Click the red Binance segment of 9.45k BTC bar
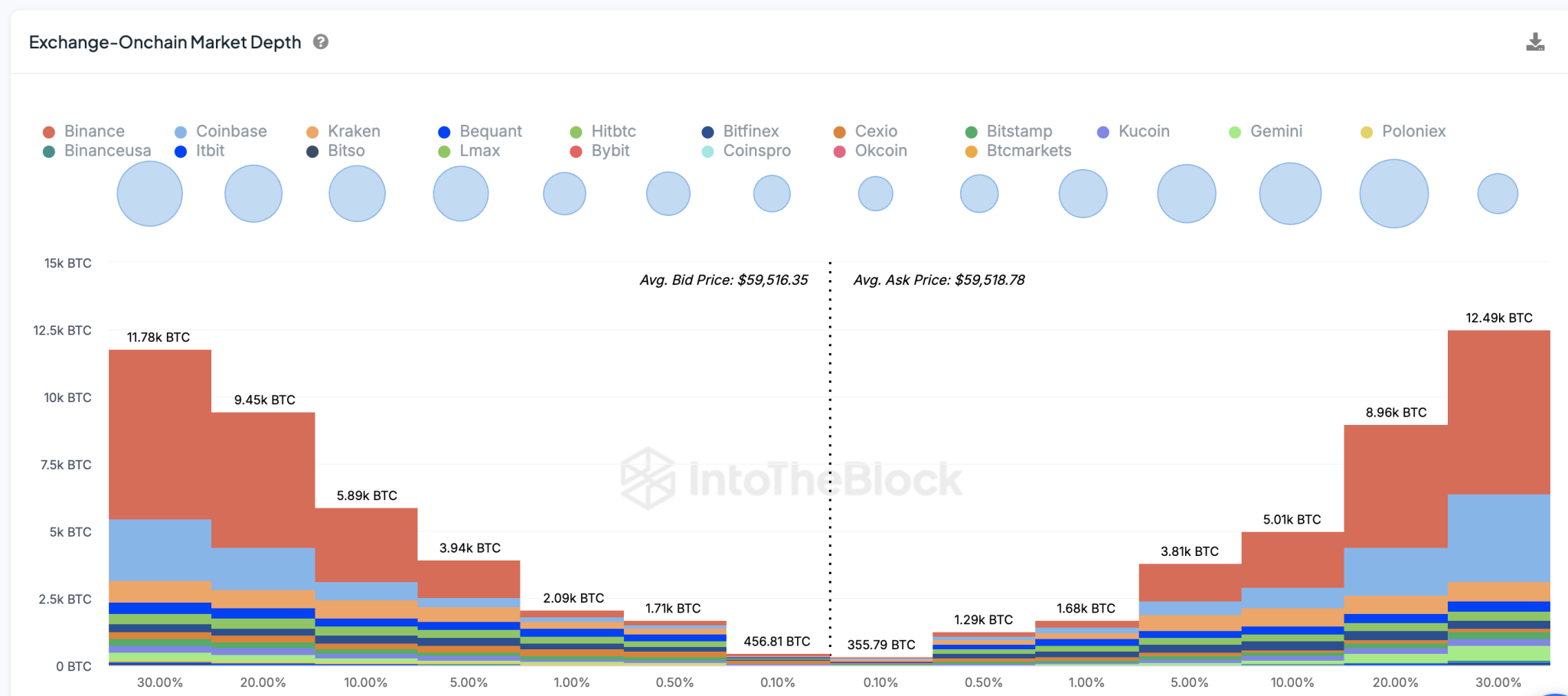This screenshot has width=1568, height=696. point(263,480)
